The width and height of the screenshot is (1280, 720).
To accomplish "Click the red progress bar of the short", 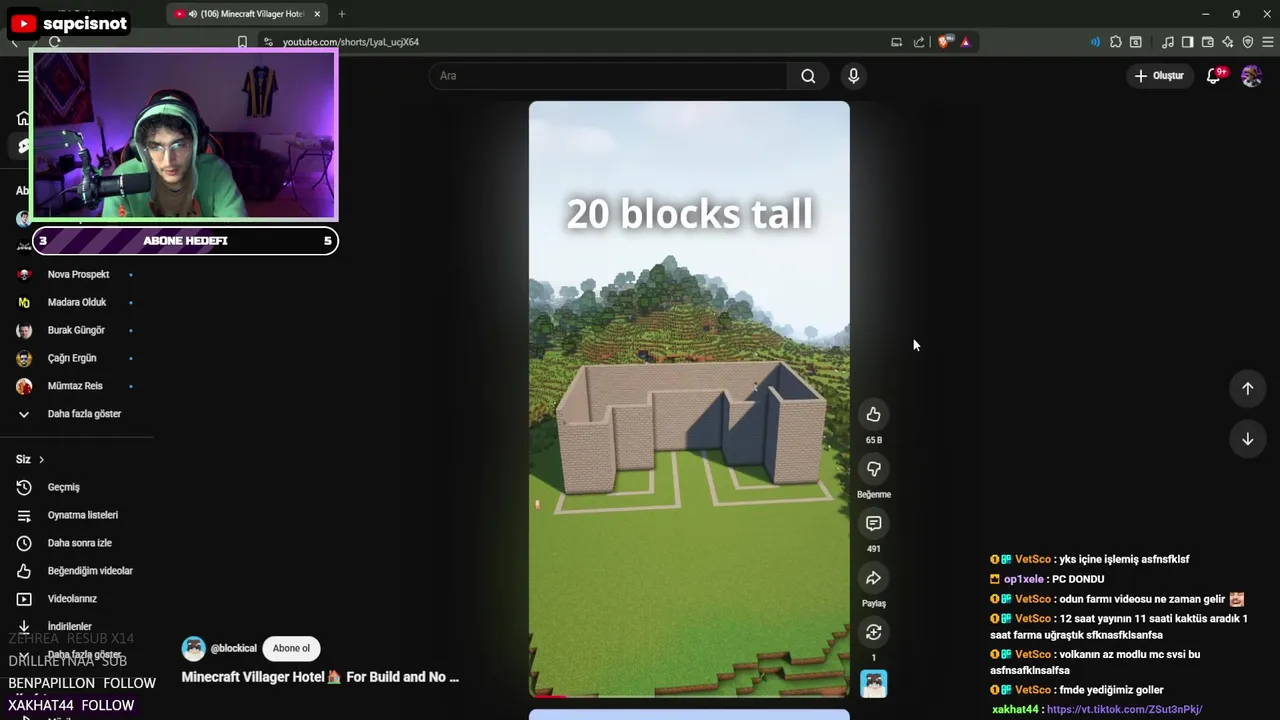I will (548, 695).
